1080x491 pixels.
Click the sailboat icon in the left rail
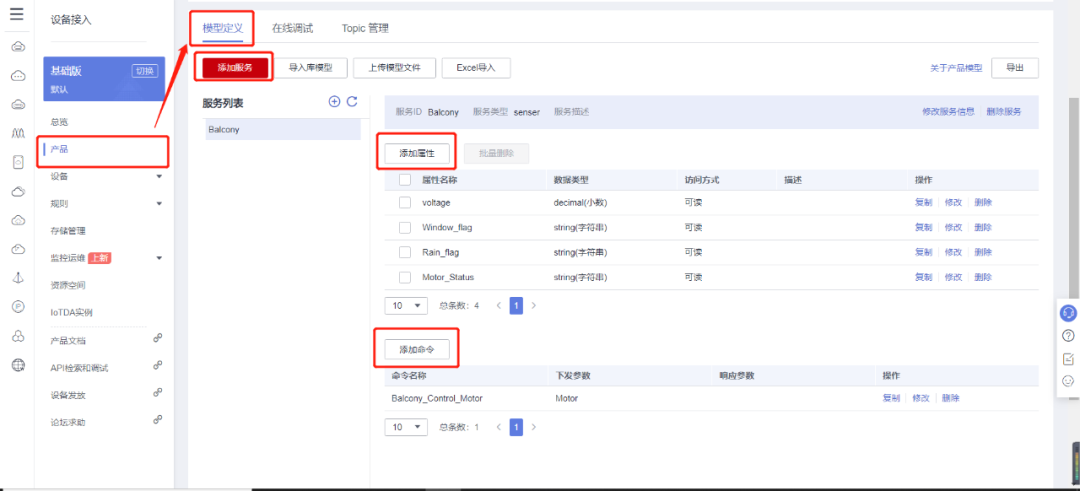[x=19, y=278]
